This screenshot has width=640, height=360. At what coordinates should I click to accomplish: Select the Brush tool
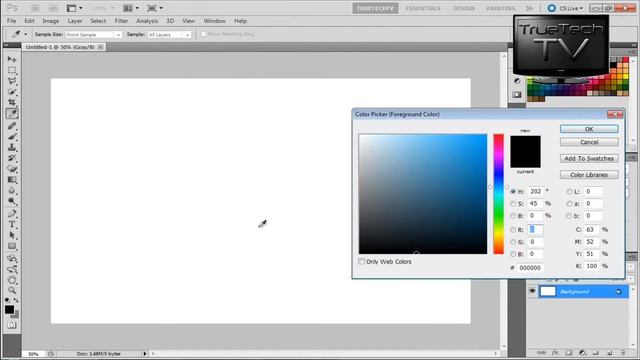pos(12,136)
